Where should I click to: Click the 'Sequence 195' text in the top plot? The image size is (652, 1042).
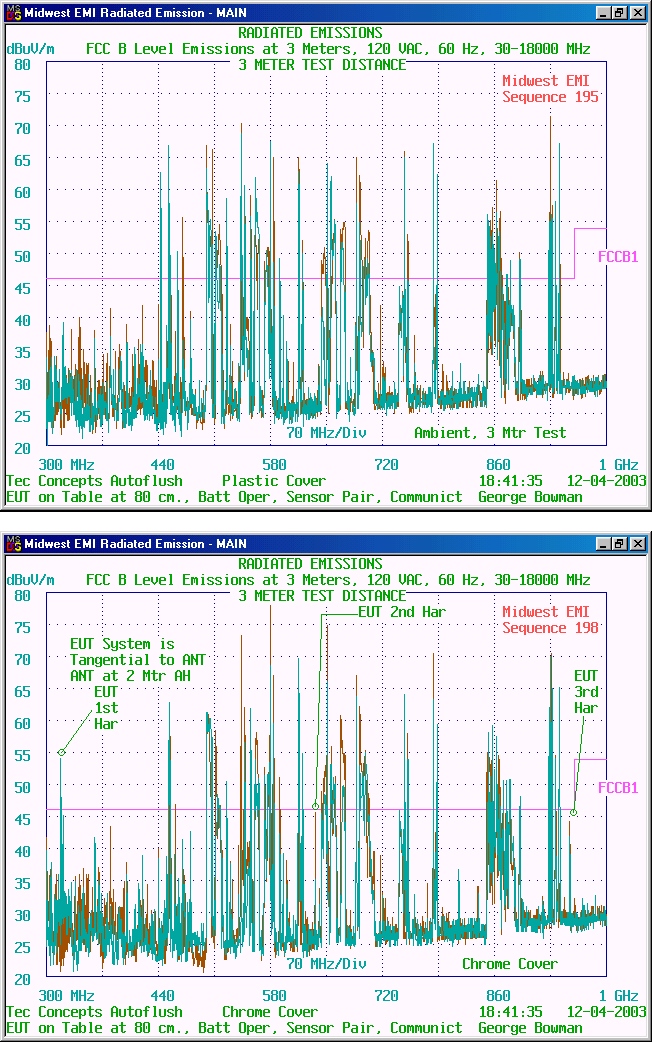(x=550, y=97)
